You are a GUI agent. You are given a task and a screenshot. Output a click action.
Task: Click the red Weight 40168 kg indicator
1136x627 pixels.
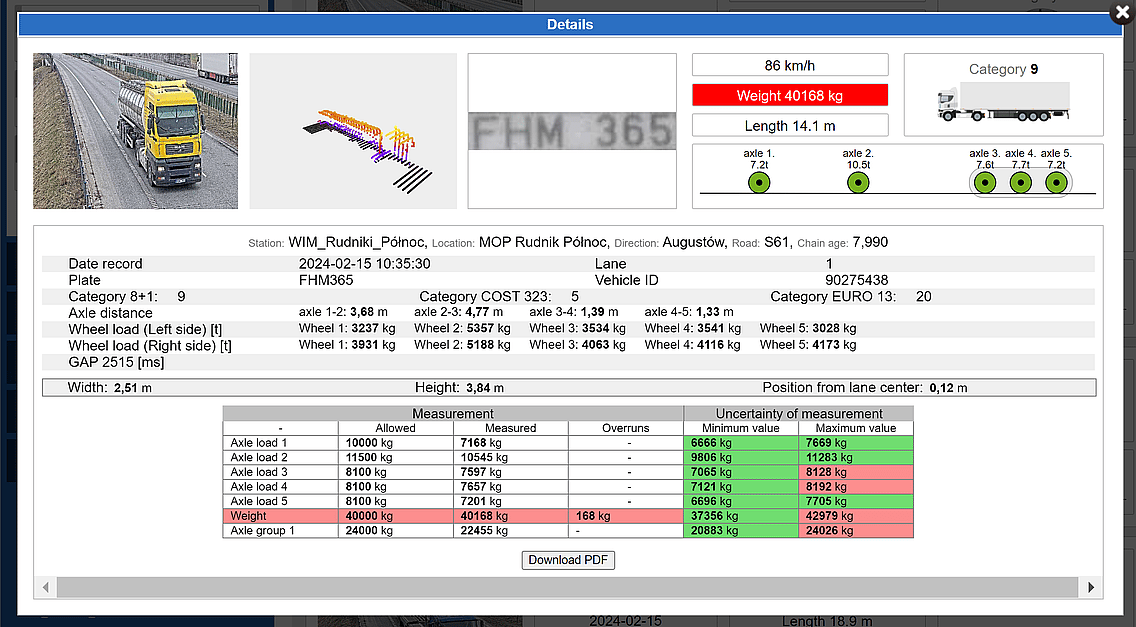790,96
